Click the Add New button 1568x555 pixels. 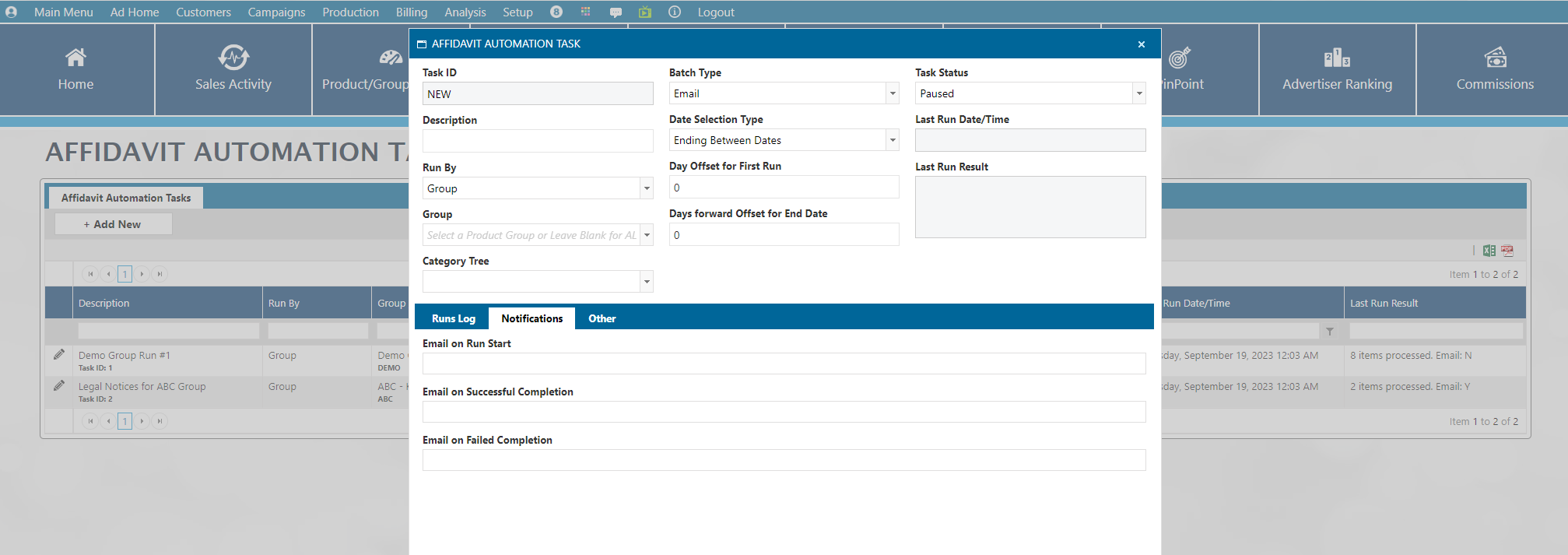click(x=113, y=224)
